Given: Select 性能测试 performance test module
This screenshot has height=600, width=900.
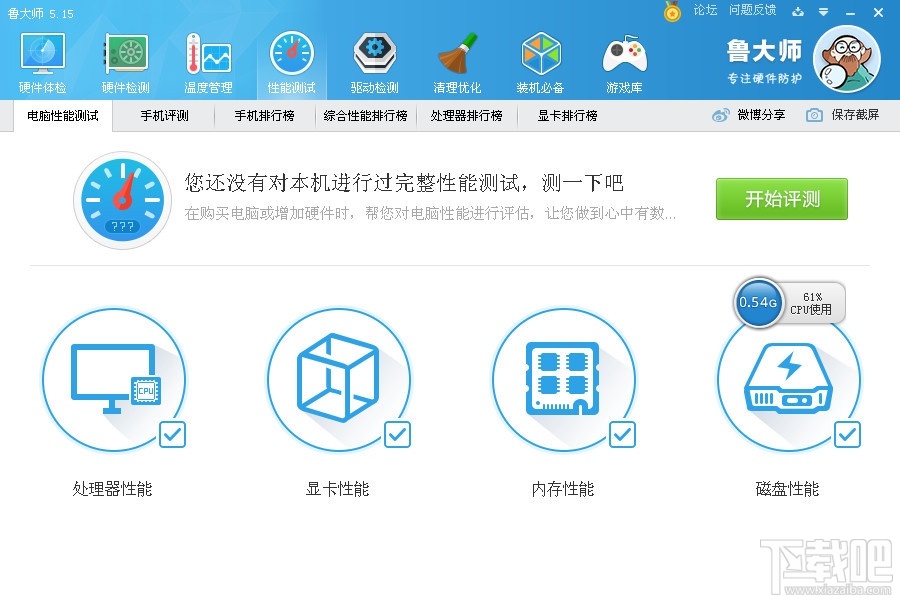Looking at the screenshot, I should pos(292,63).
